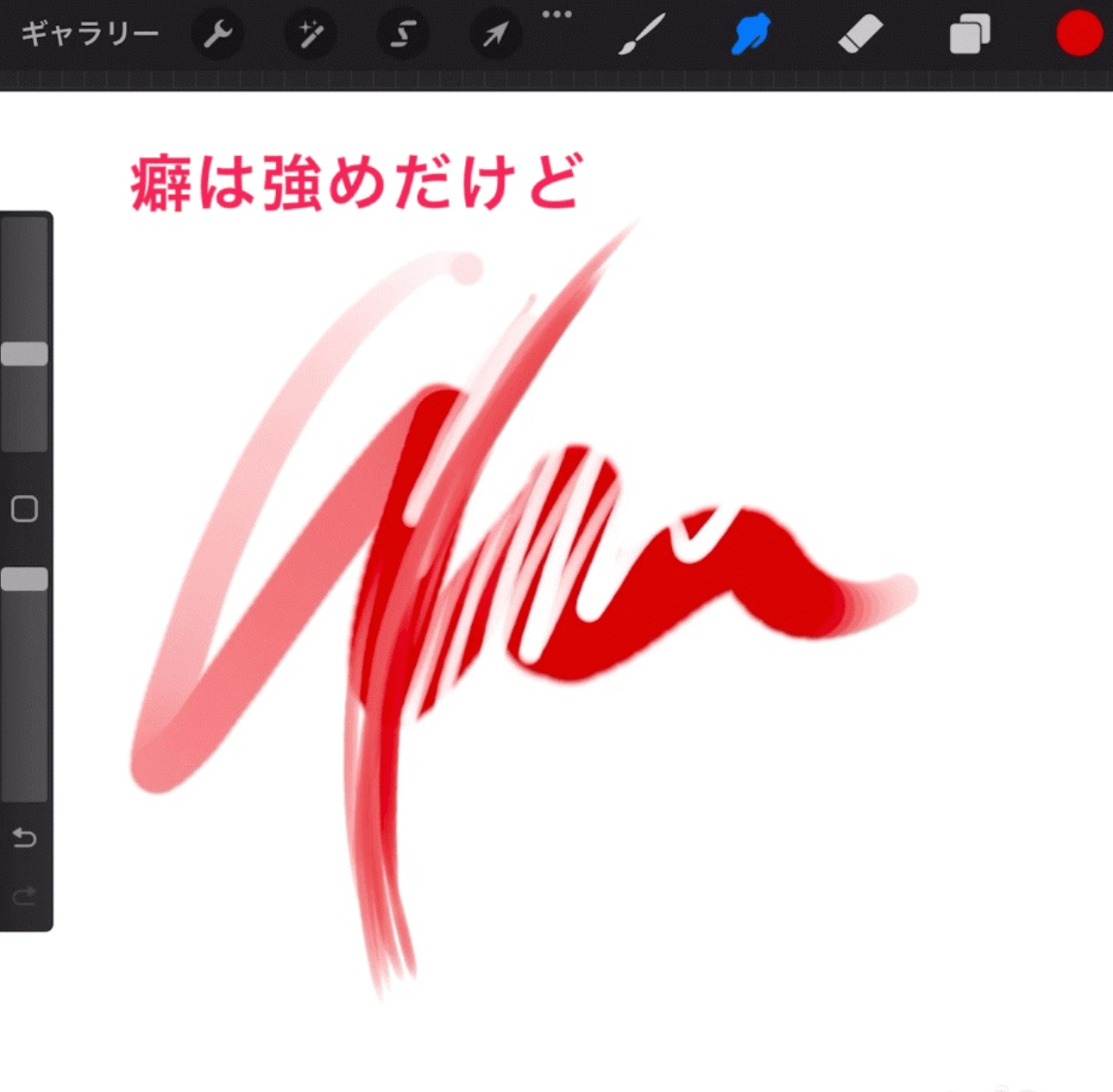Open the red active color swatch

point(1078,35)
